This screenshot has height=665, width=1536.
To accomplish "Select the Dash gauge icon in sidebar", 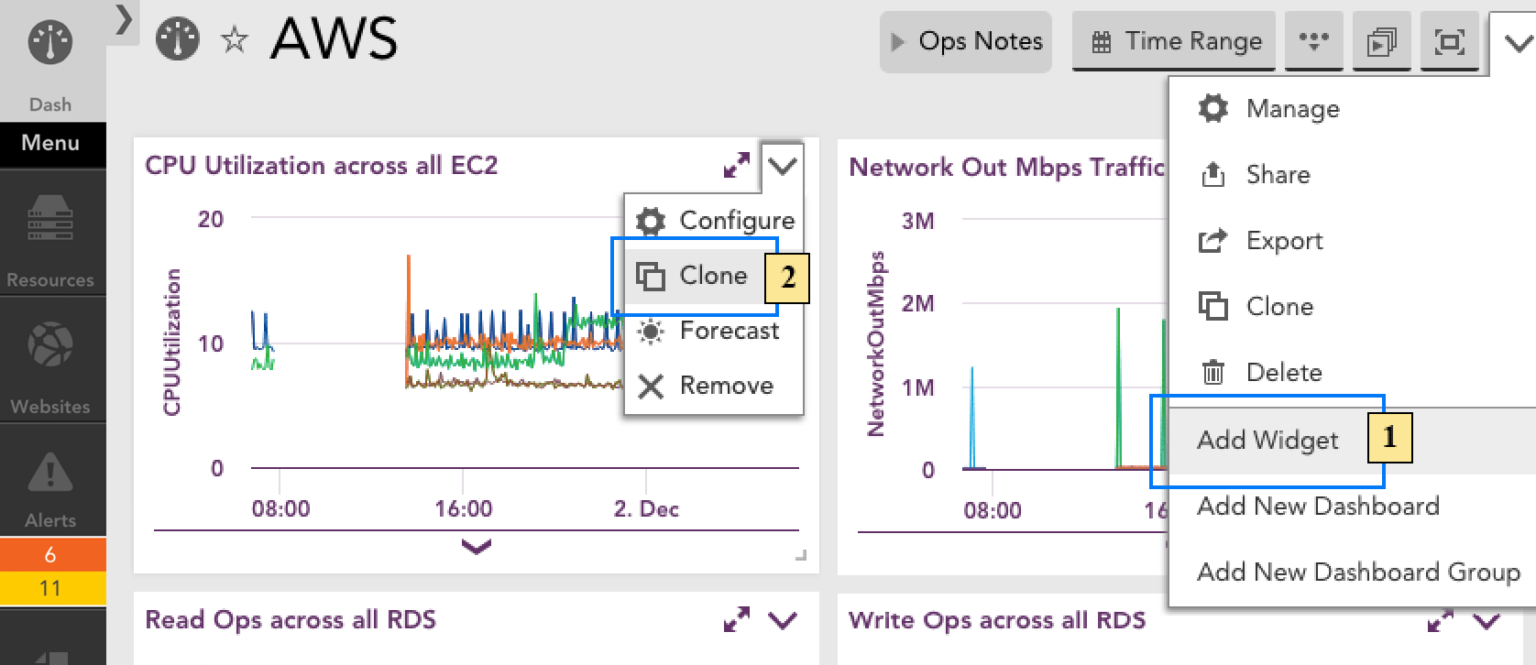I will point(49,42).
